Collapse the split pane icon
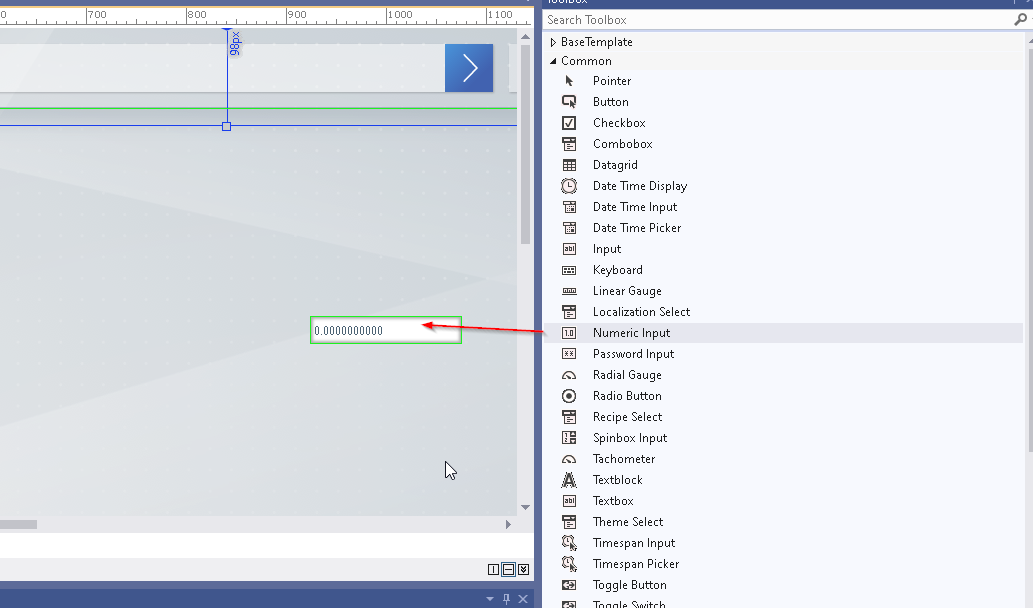The width and height of the screenshot is (1033, 608). 523,570
